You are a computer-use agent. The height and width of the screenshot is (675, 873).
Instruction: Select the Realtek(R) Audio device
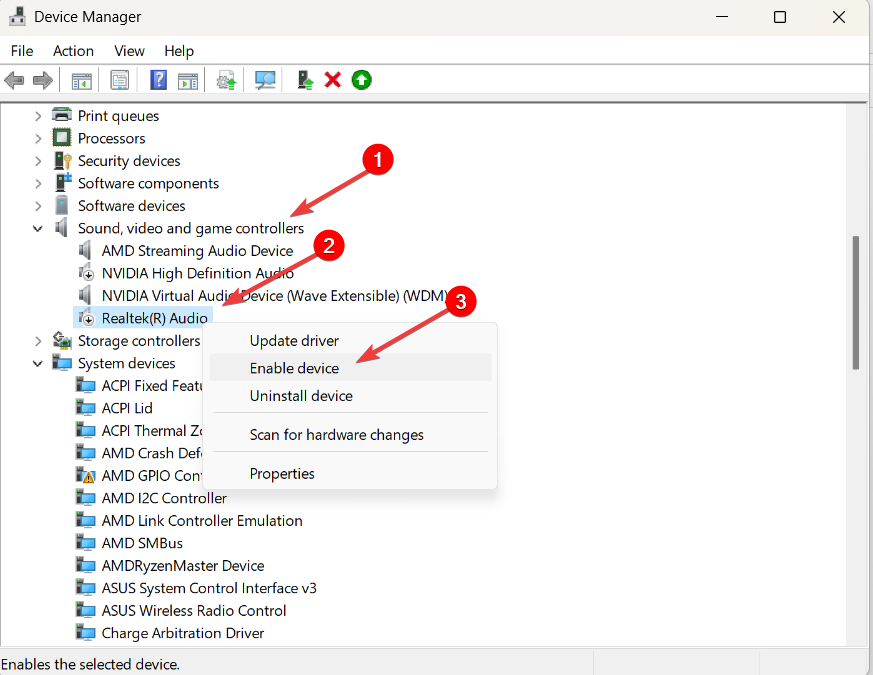155,317
